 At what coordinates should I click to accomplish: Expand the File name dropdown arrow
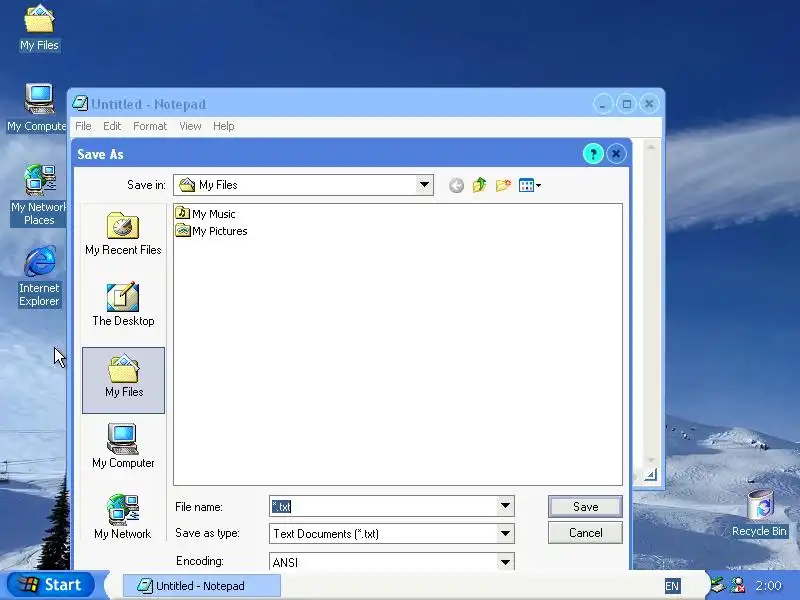click(505, 506)
